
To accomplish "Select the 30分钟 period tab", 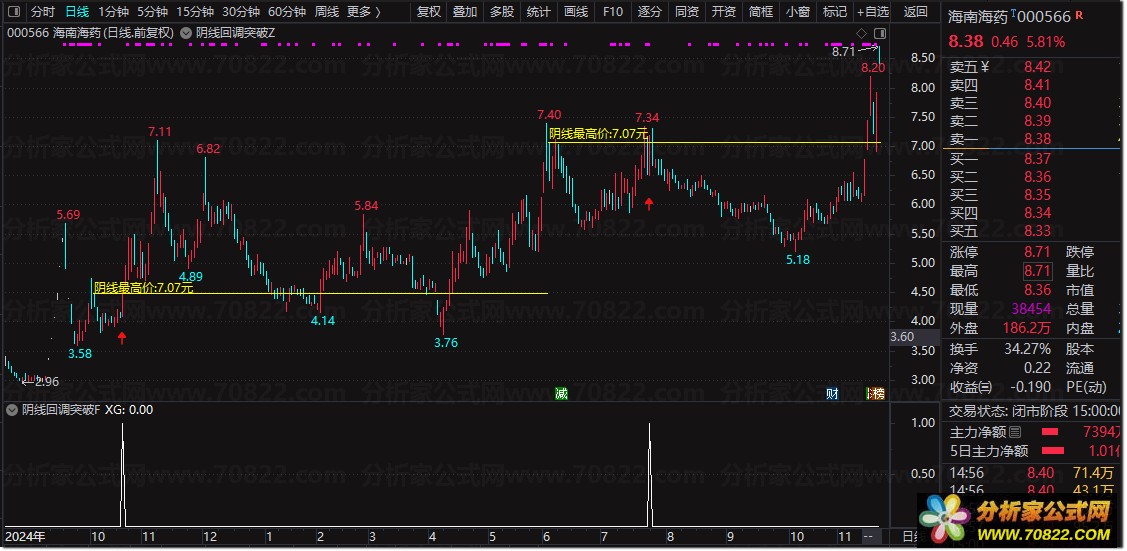I will pos(241,11).
